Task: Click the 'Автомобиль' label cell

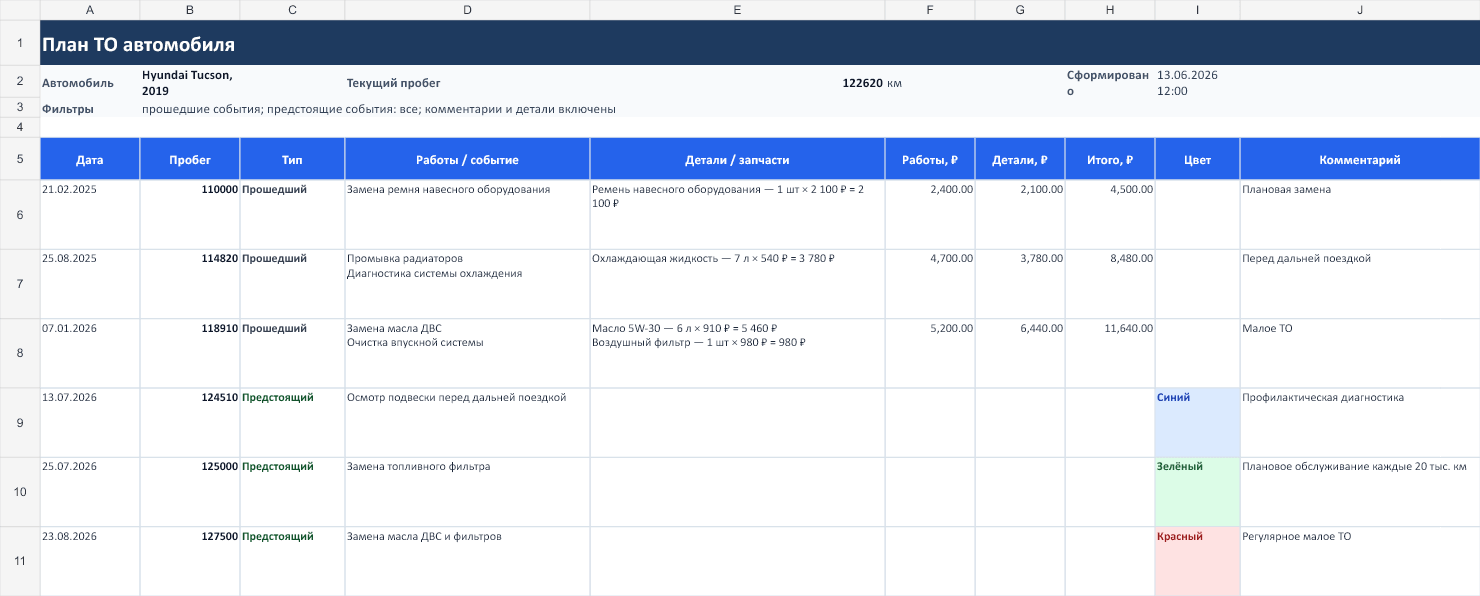Action: point(90,83)
